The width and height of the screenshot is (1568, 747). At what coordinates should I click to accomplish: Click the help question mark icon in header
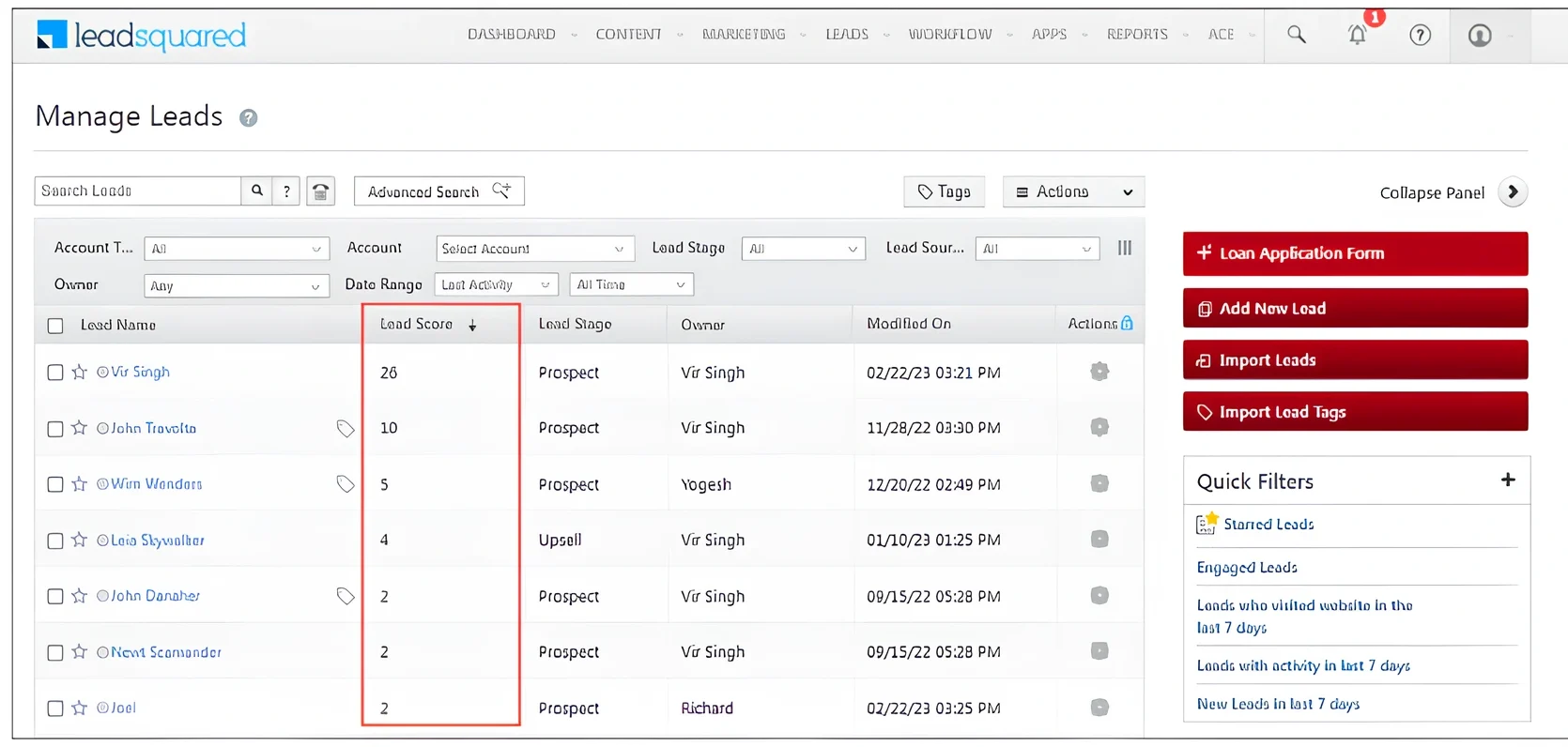[x=1420, y=35]
